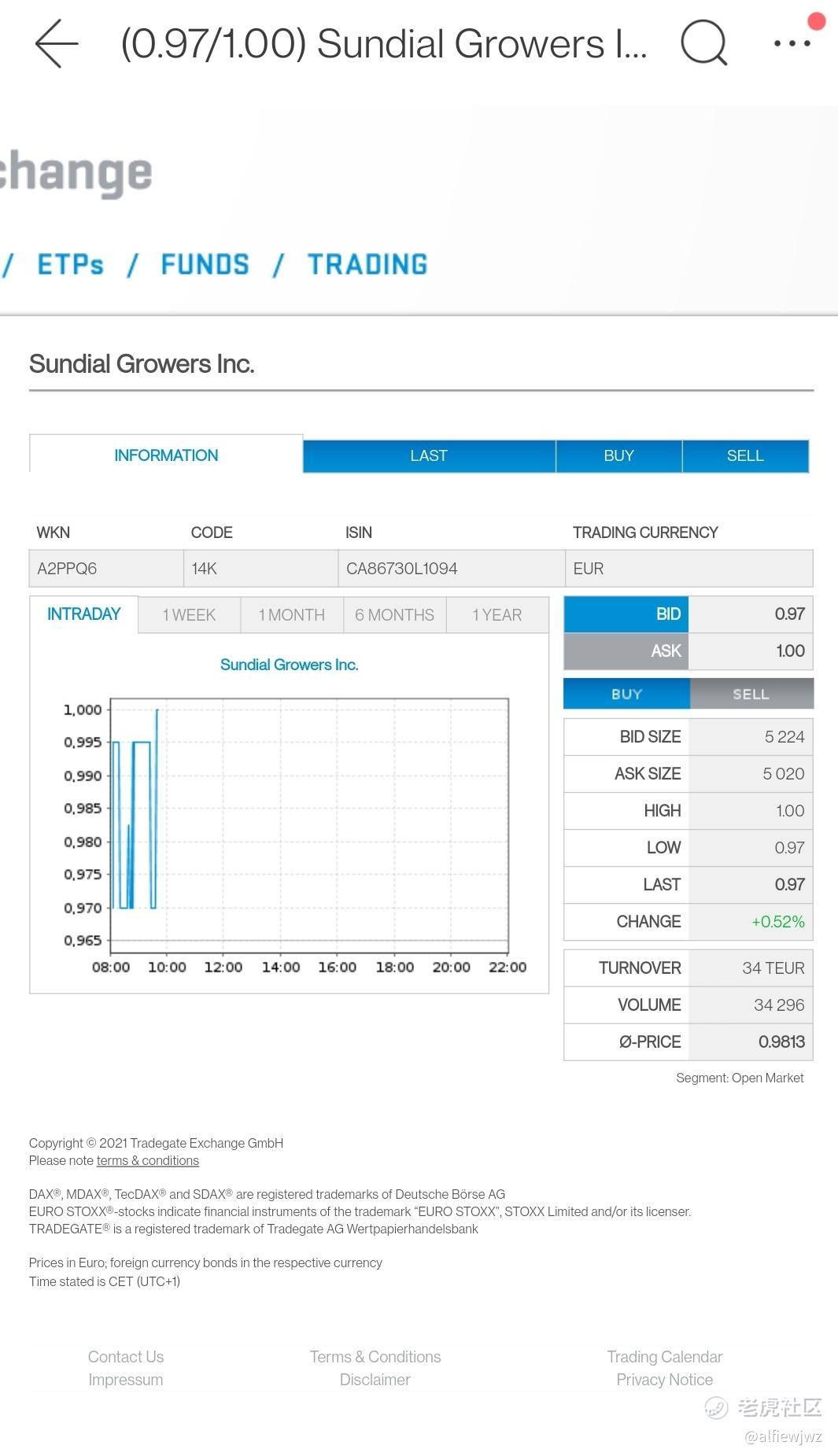The height and width of the screenshot is (1456, 838).
Task: Open the ETPs navigation item
Action: [71, 264]
